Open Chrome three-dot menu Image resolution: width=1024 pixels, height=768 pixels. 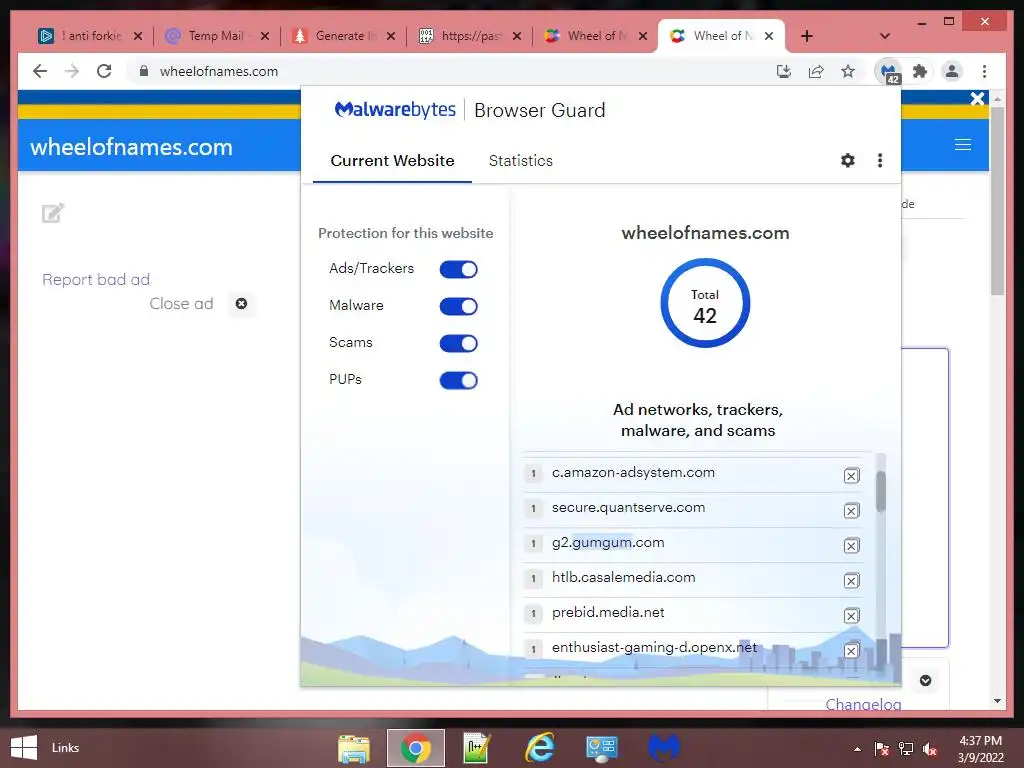pos(984,71)
